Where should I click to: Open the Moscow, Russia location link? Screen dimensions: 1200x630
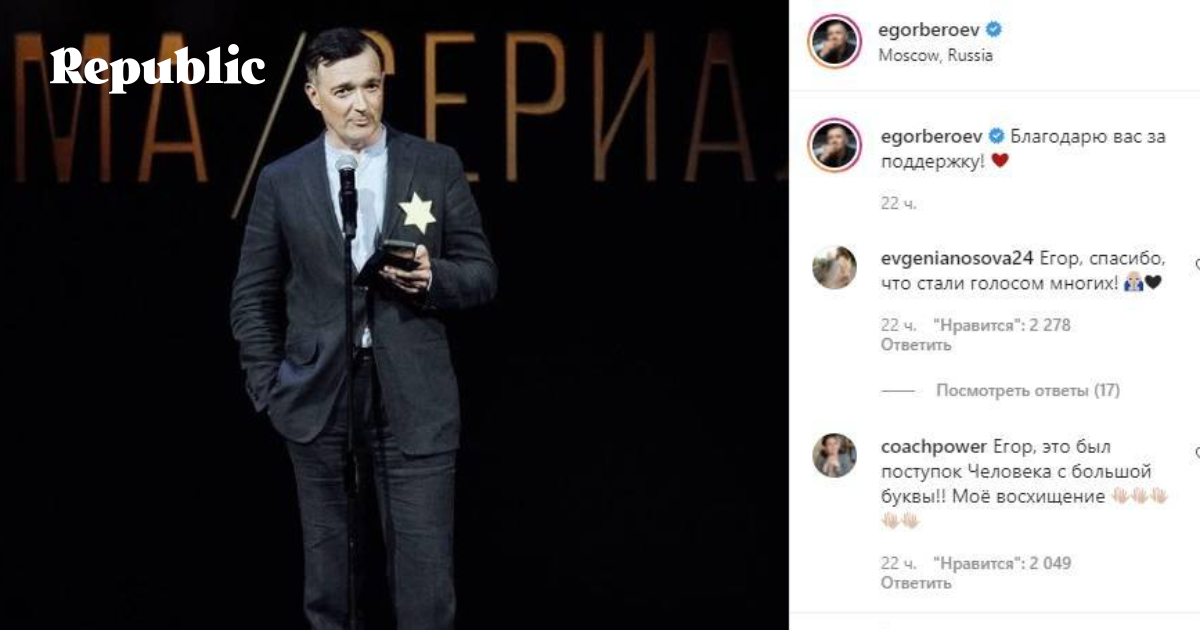click(x=935, y=56)
